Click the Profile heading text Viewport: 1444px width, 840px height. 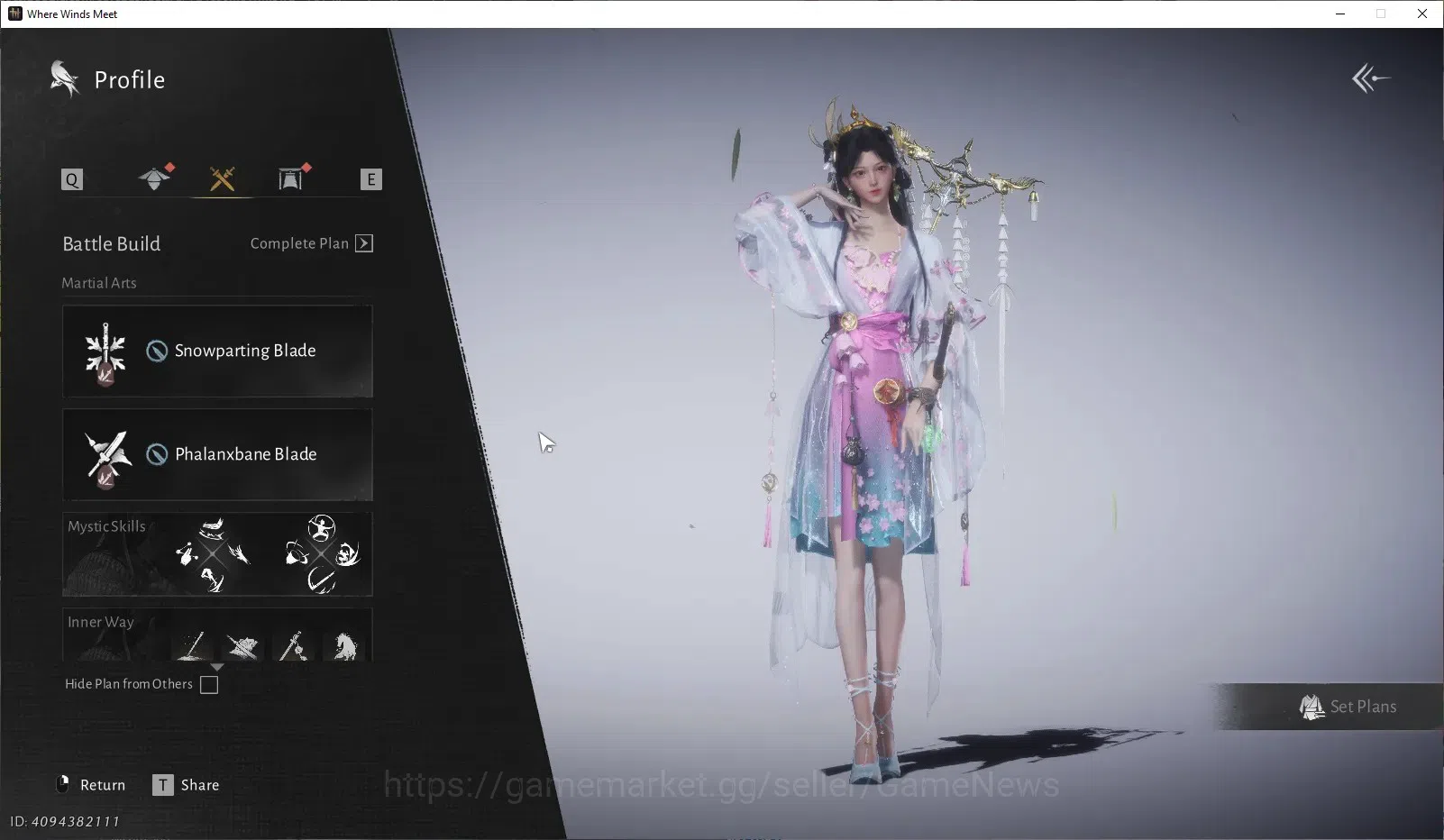click(x=130, y=80)
